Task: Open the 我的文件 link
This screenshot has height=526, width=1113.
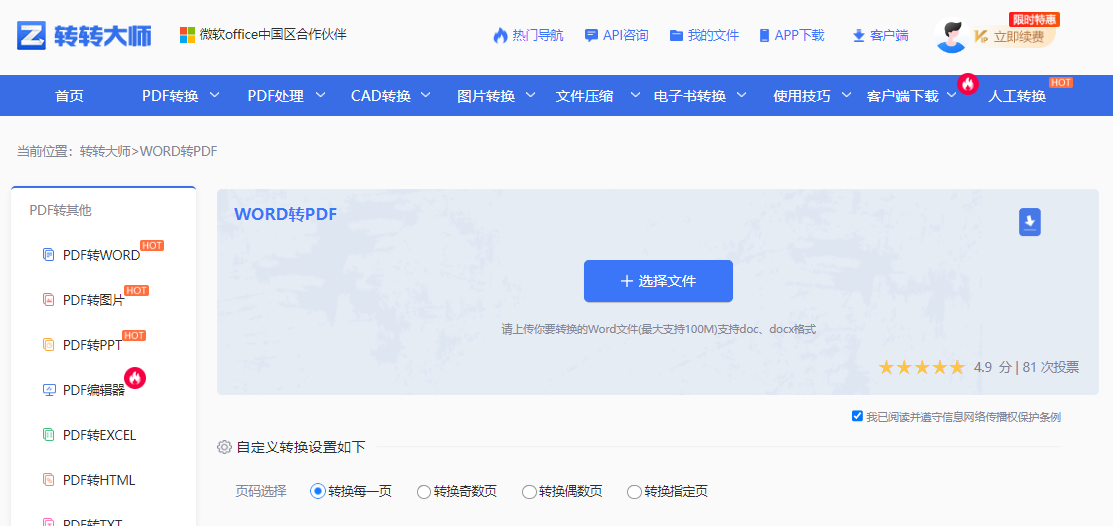Action: pos(713,35)
